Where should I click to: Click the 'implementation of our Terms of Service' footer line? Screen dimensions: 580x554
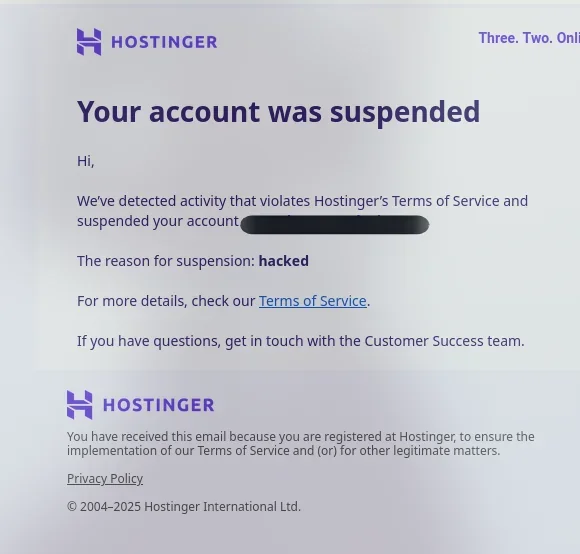pos(283,451)
